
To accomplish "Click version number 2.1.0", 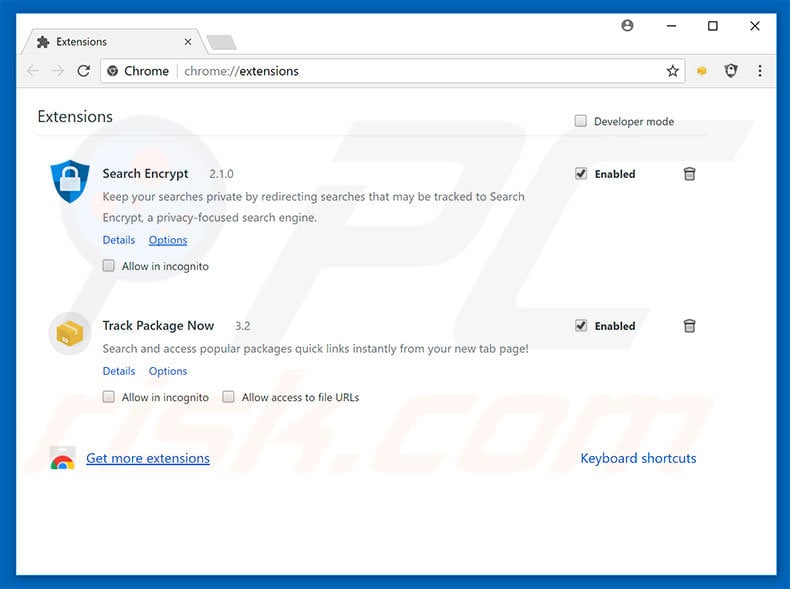I will pos(222,174).
